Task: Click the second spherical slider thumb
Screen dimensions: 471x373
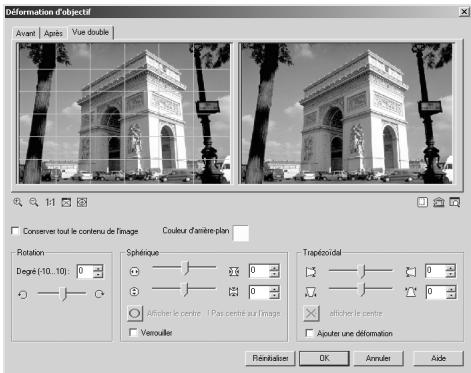Action: (x=186, y=289)
